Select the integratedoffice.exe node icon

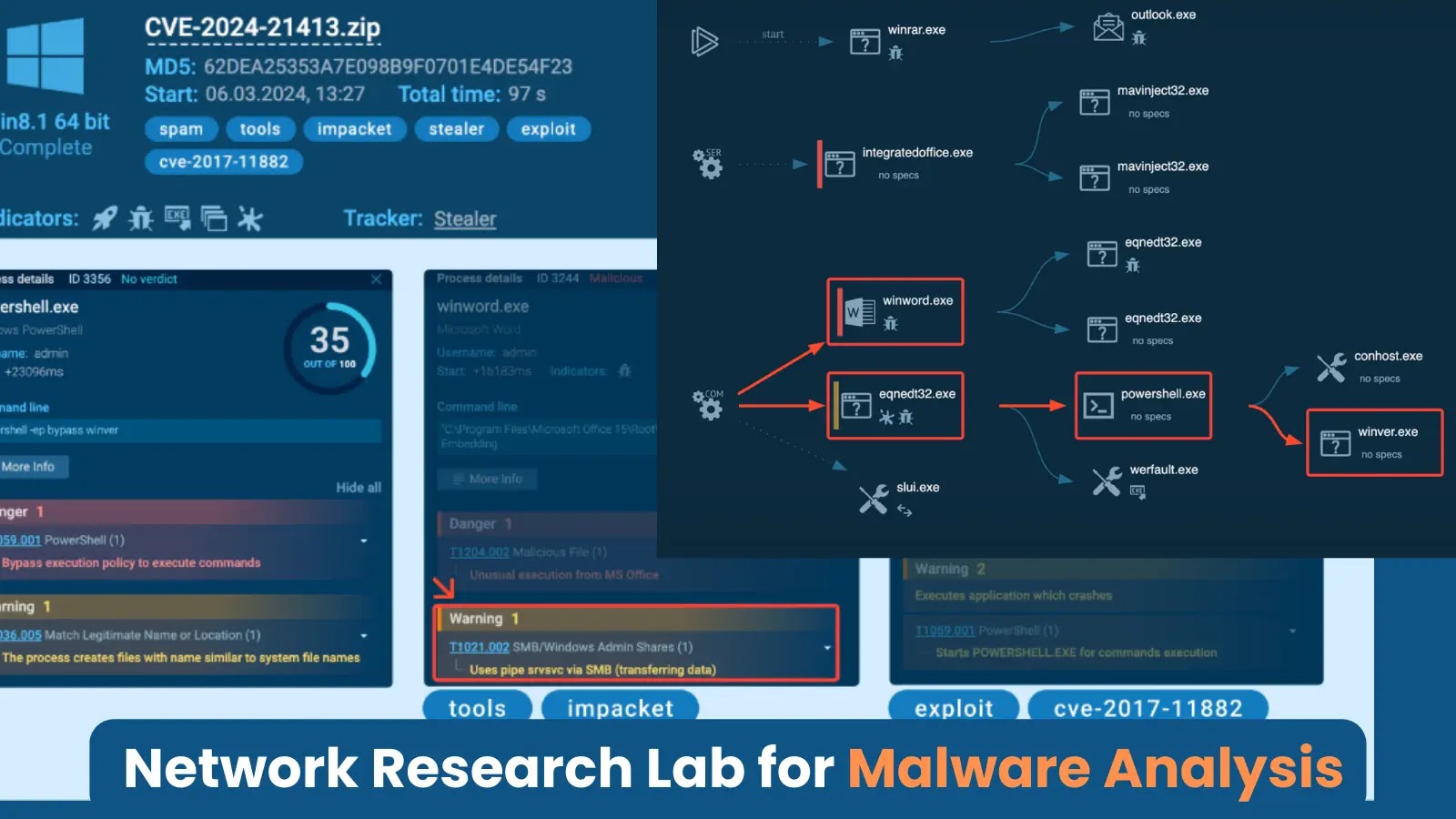tap(839, 164)
